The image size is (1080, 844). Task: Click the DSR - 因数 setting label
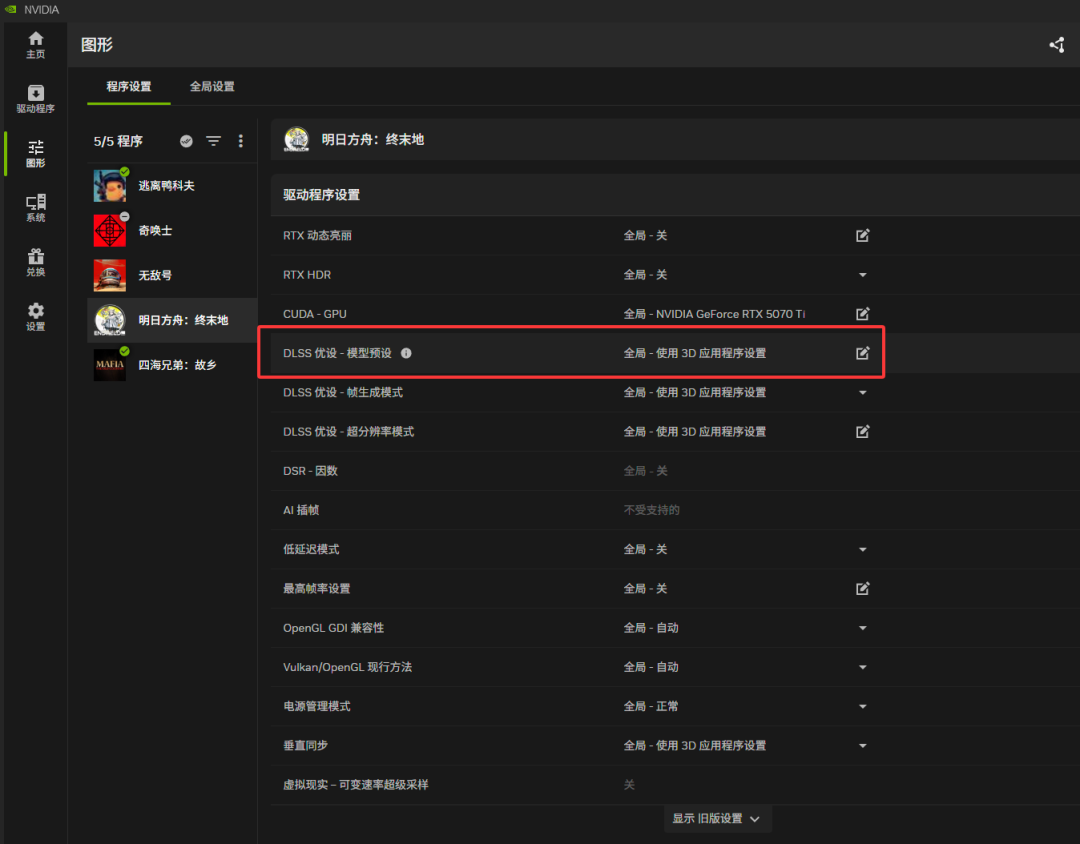pos(311,471)
